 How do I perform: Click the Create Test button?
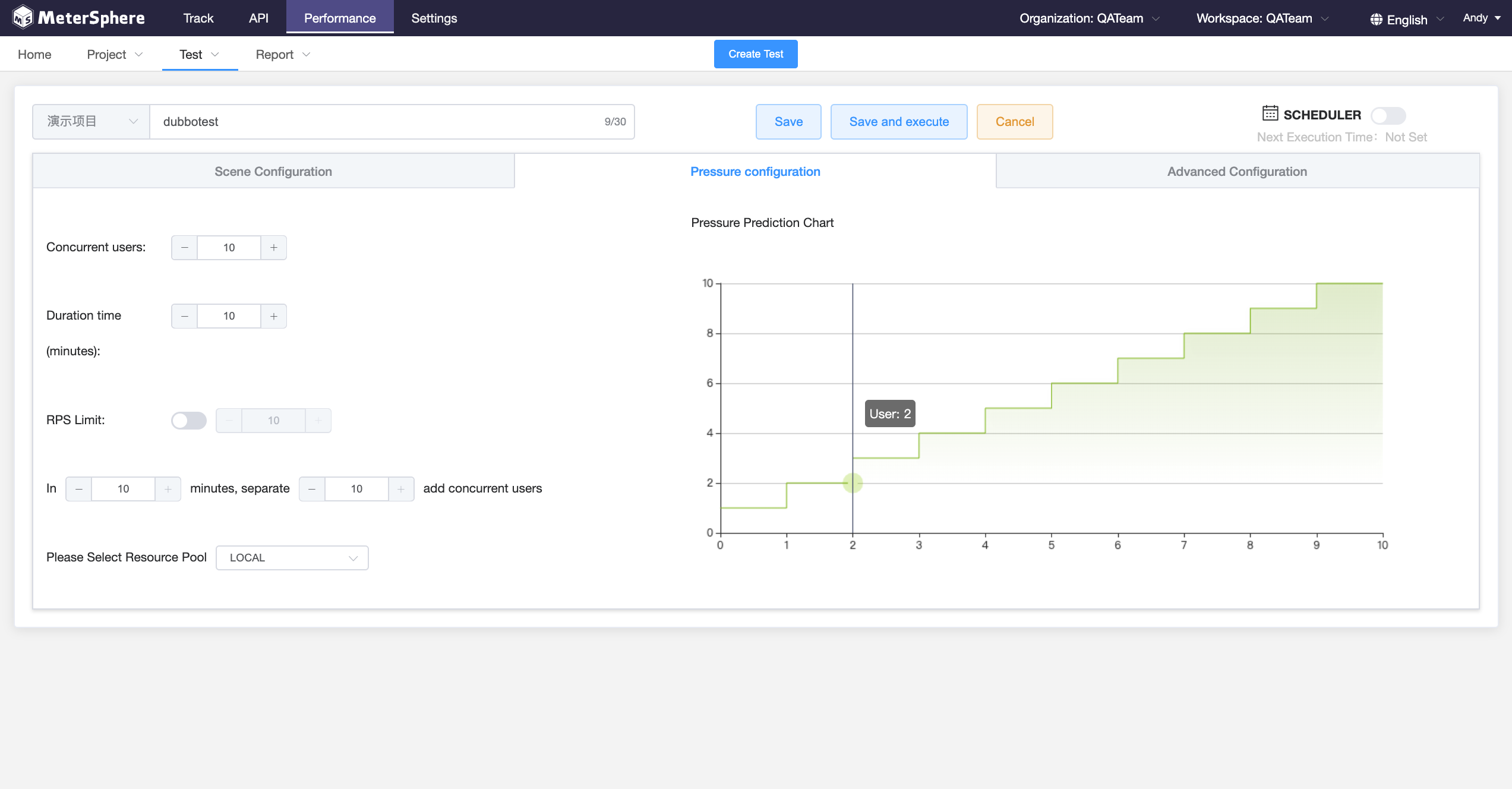point(755,53)
